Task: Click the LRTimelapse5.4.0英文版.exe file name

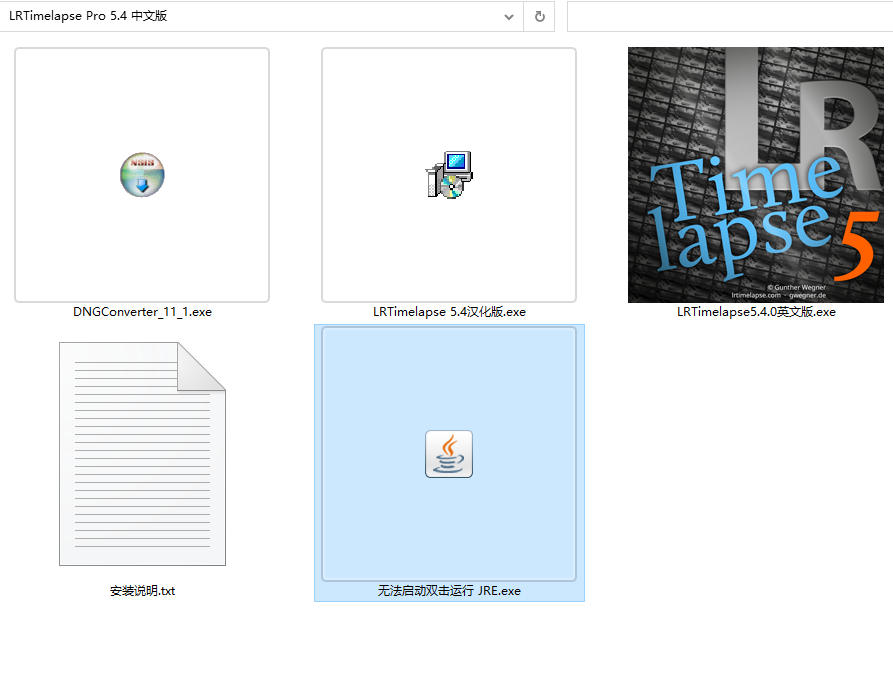Action: click(756, 312)
